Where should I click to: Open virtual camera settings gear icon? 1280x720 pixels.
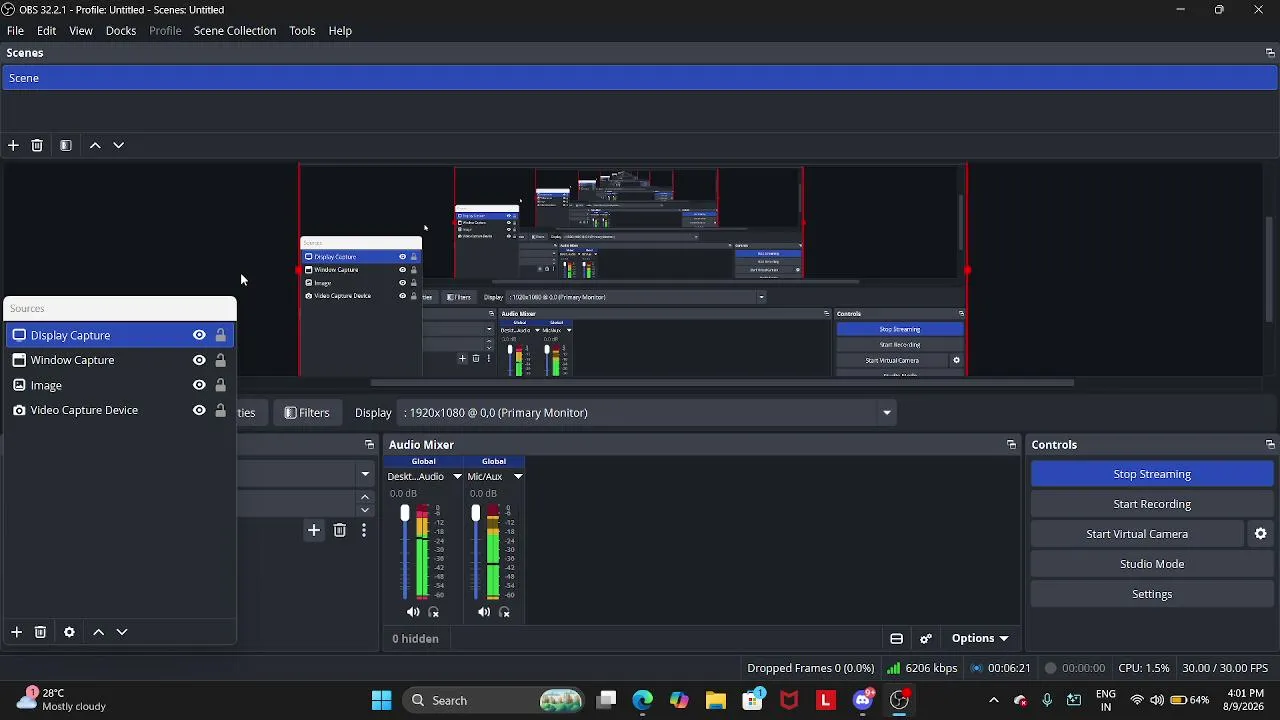pyautogui.click(x=1261, y=534)
